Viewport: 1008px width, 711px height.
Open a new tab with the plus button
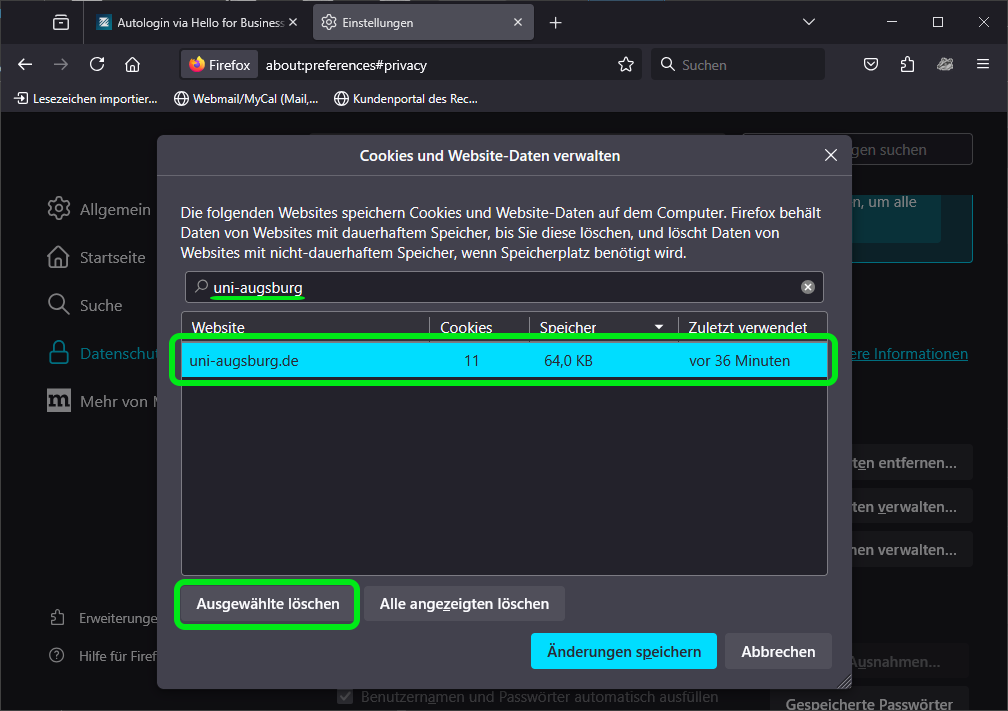click(x=556, y=22)
